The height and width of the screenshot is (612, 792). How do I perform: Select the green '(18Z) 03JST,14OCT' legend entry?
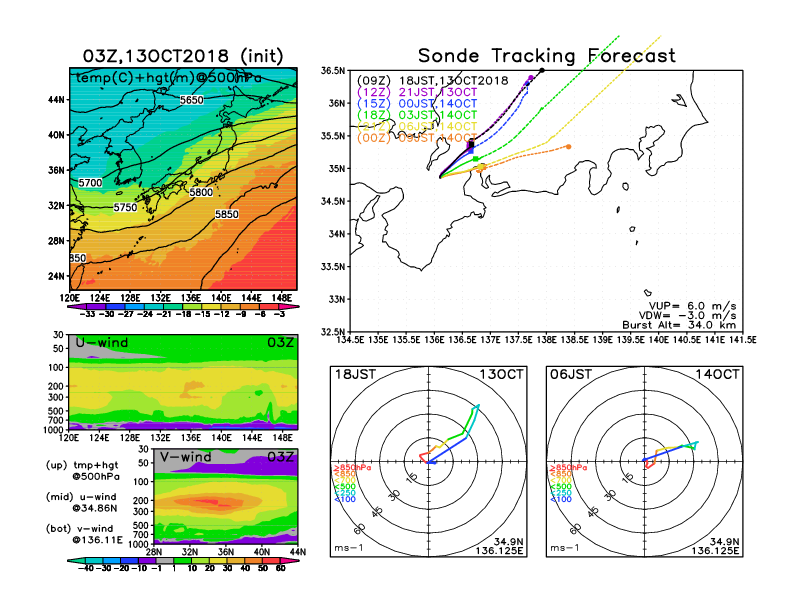point(417,116)
